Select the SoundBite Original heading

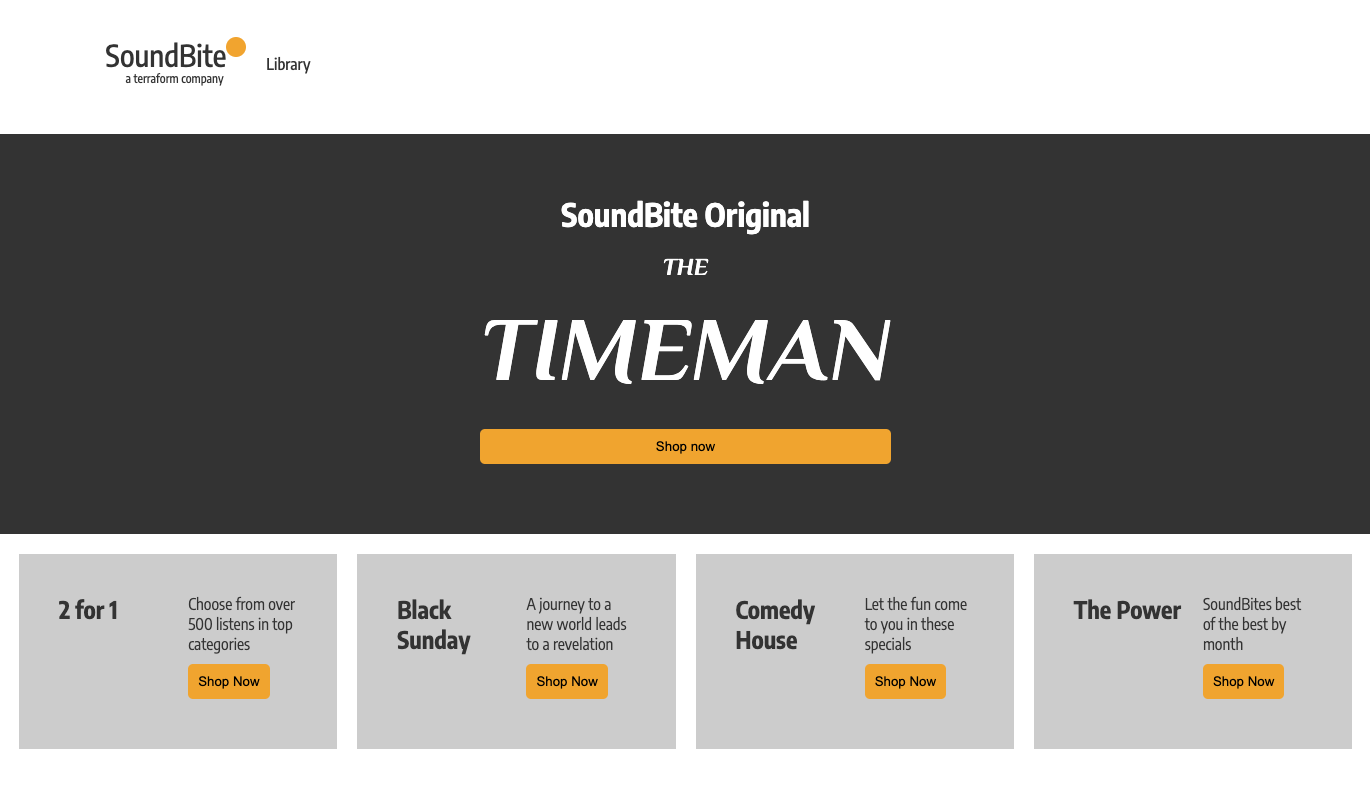685,215
